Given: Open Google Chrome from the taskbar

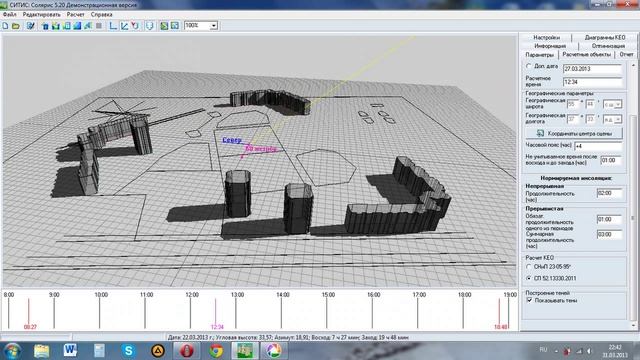Looking at the screenshot, I should [216, 351].
